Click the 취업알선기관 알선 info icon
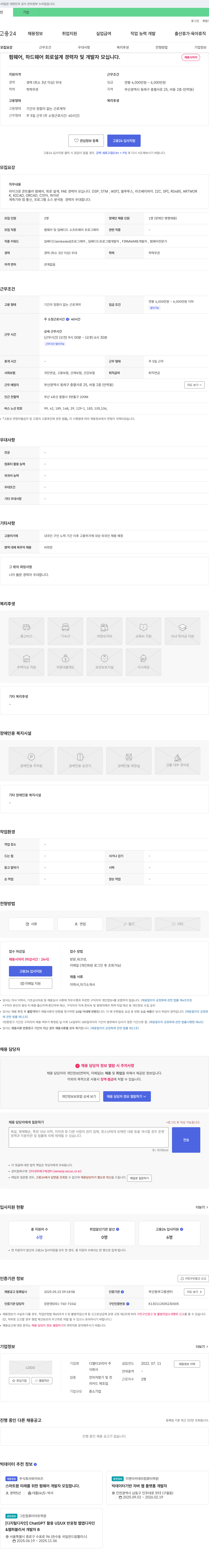The width and height of the screenshot is (209, 1568). coord(117,1229)
